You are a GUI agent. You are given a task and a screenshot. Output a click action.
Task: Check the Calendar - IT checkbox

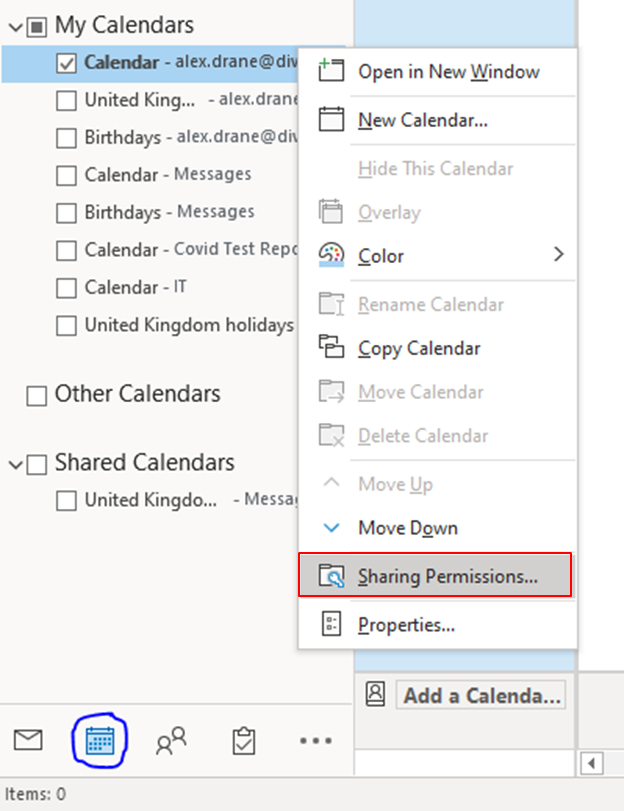click(x=67, y=288)
